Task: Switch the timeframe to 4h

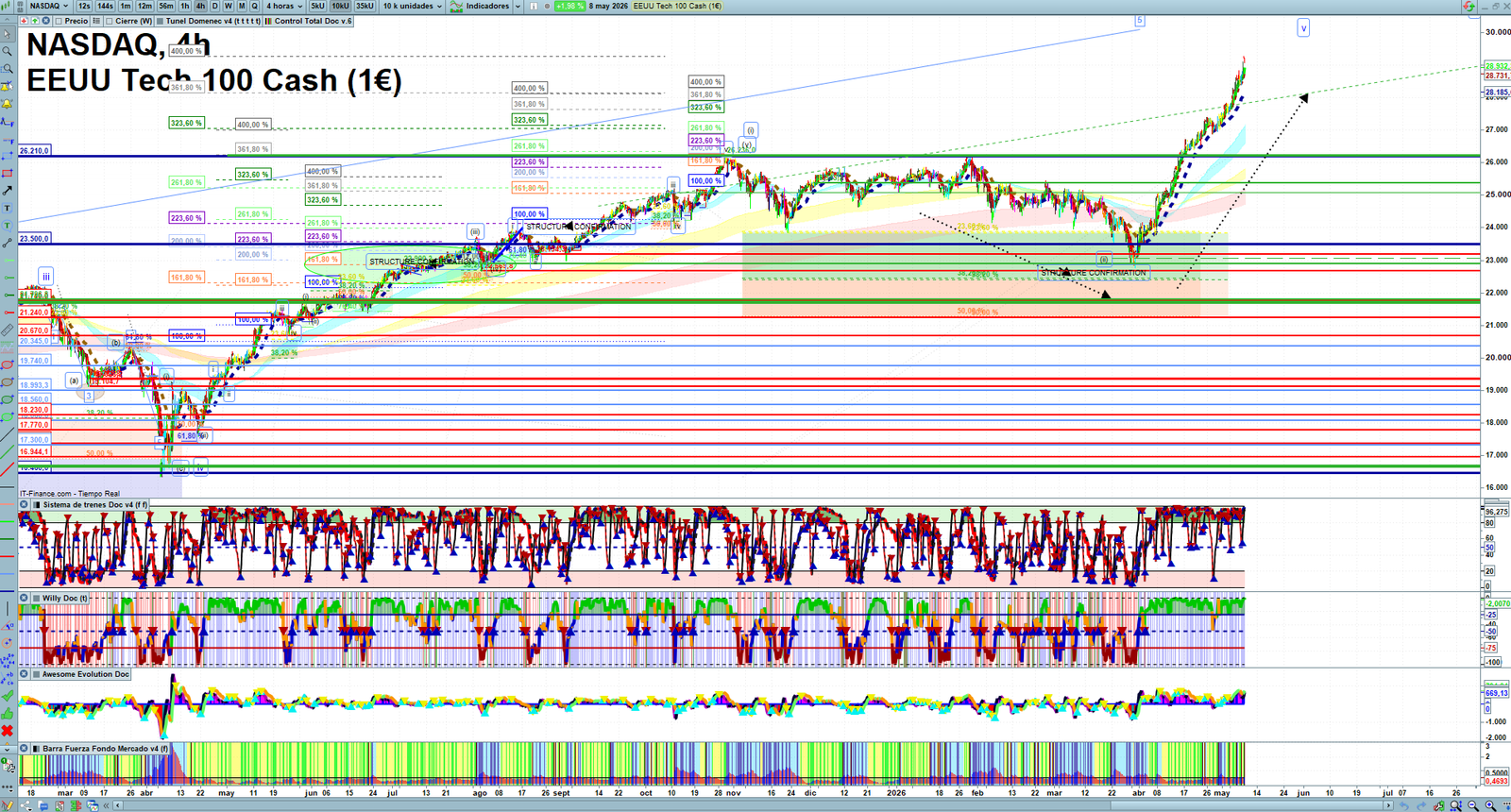Action: pyautogui.click(x=200, y=6)
